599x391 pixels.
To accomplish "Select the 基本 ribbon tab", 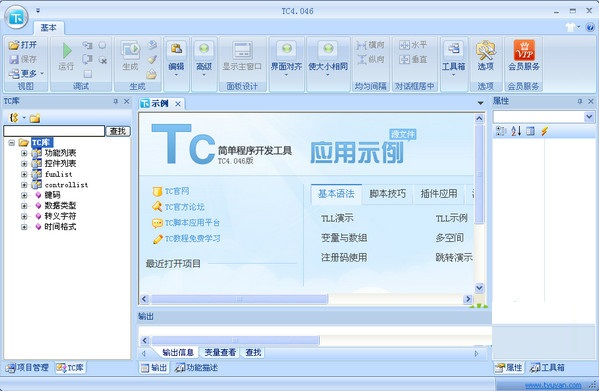I will [x=49, y=27].
